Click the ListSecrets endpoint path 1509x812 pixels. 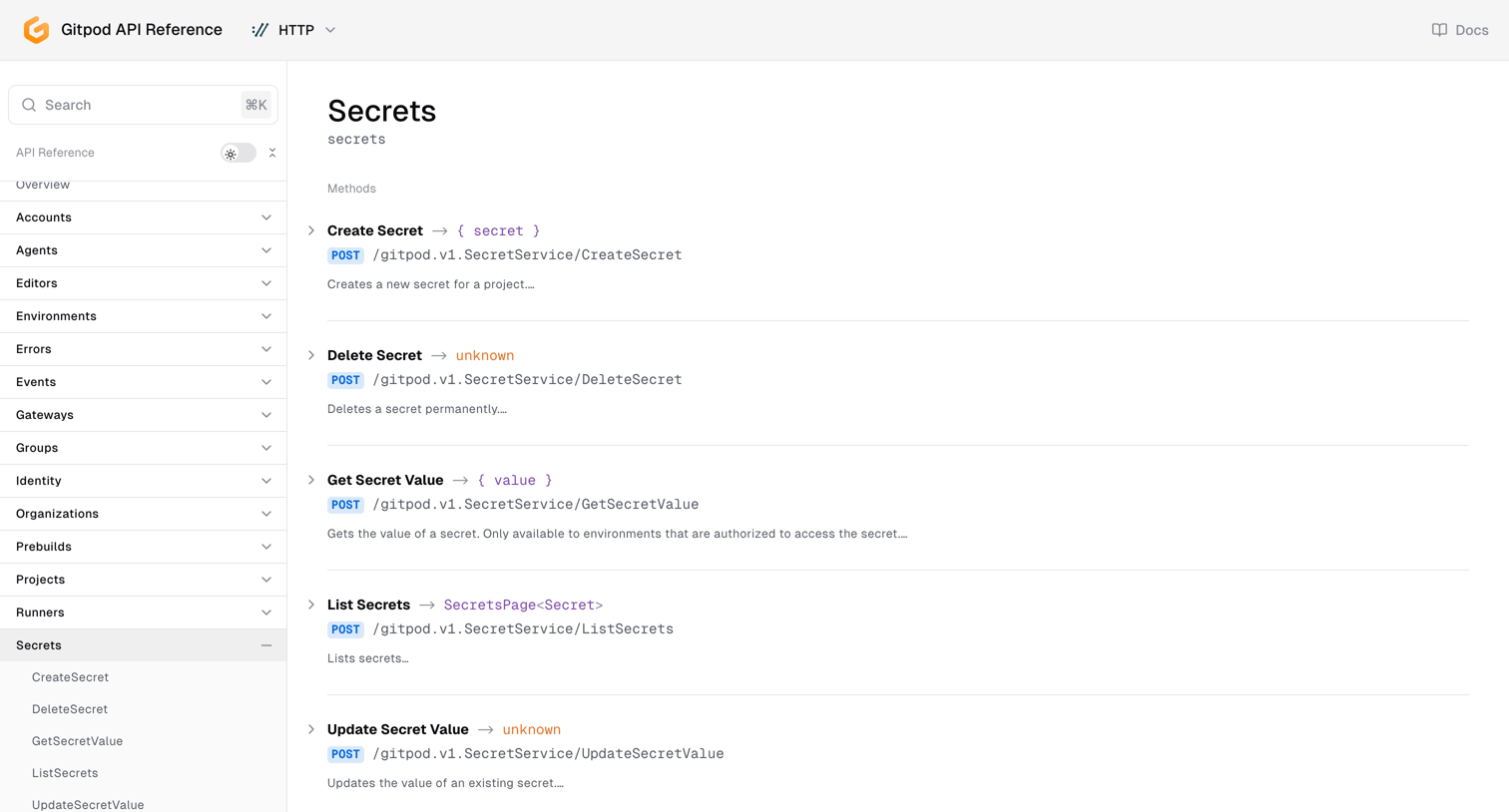coord(523,629)
